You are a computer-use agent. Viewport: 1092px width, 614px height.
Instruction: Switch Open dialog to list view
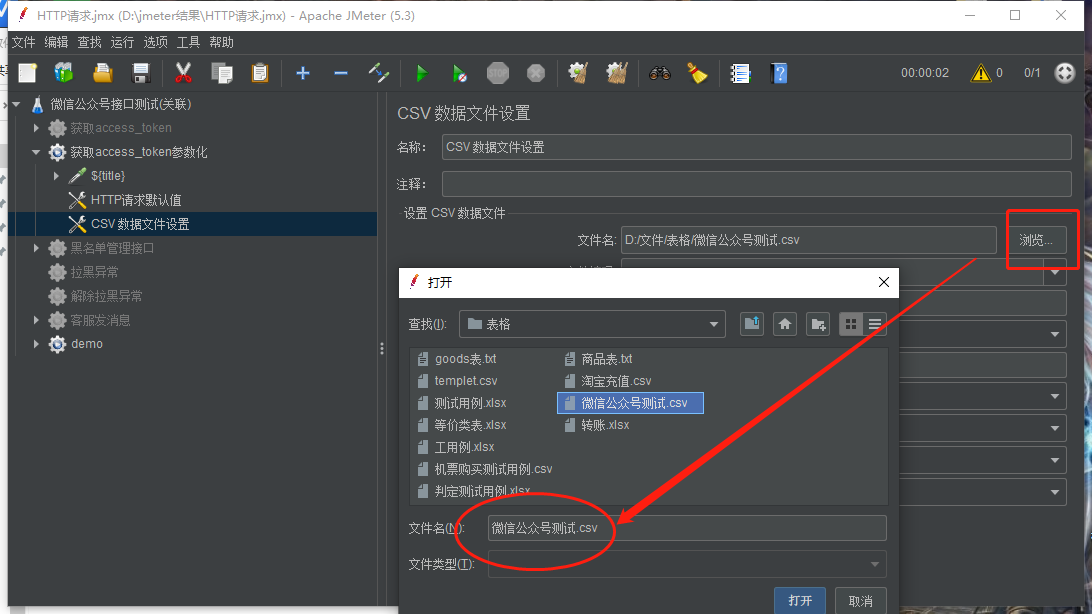[851, 324]
